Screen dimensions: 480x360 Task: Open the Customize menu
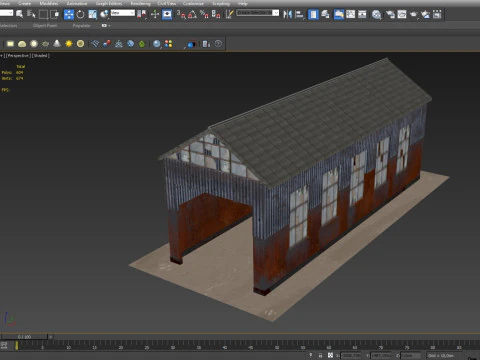click(193, 3)
